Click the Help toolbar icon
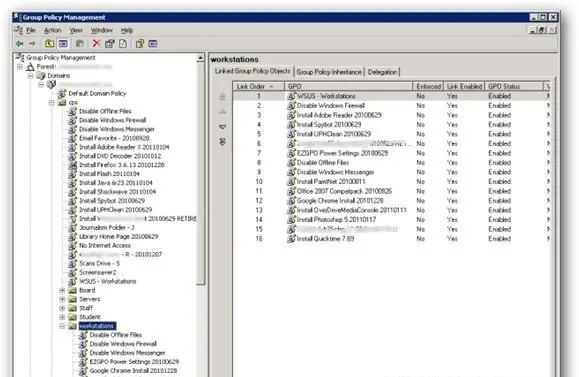 tap(140, 44)
